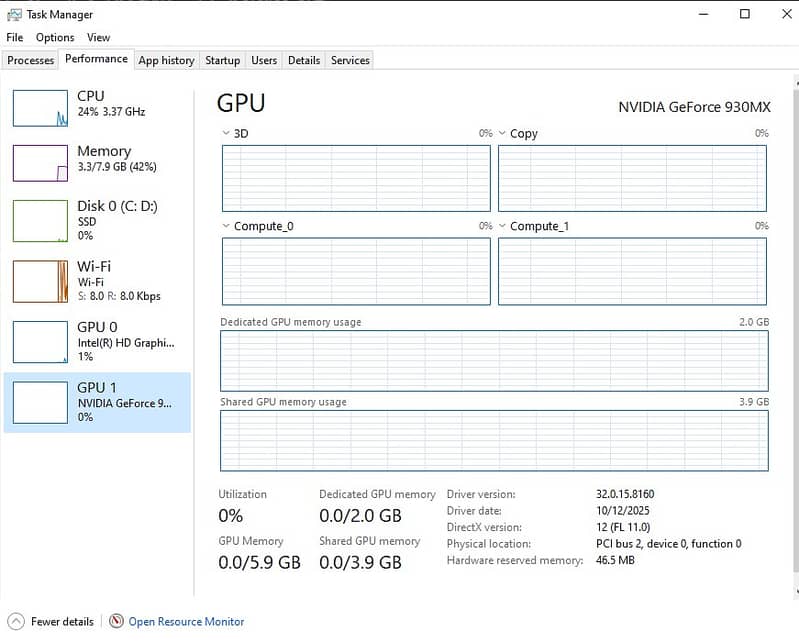Click the CPU label in the sidebar

(91, 96)
